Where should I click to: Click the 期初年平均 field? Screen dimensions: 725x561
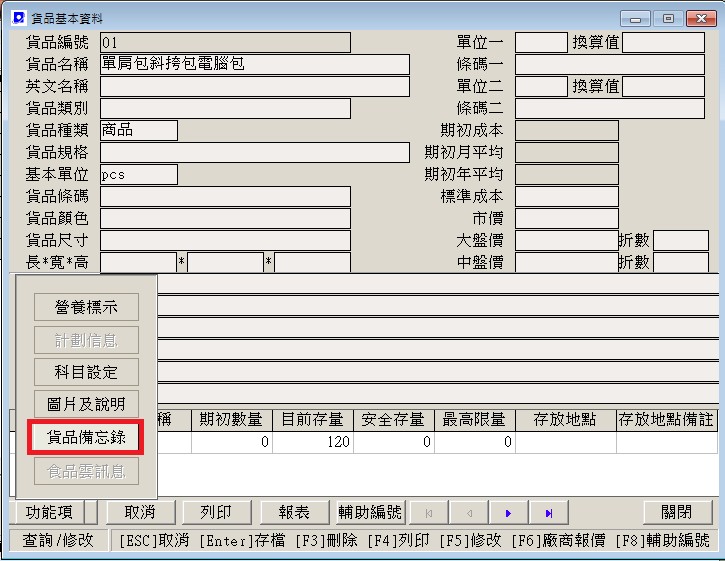(x=567, y=174)
